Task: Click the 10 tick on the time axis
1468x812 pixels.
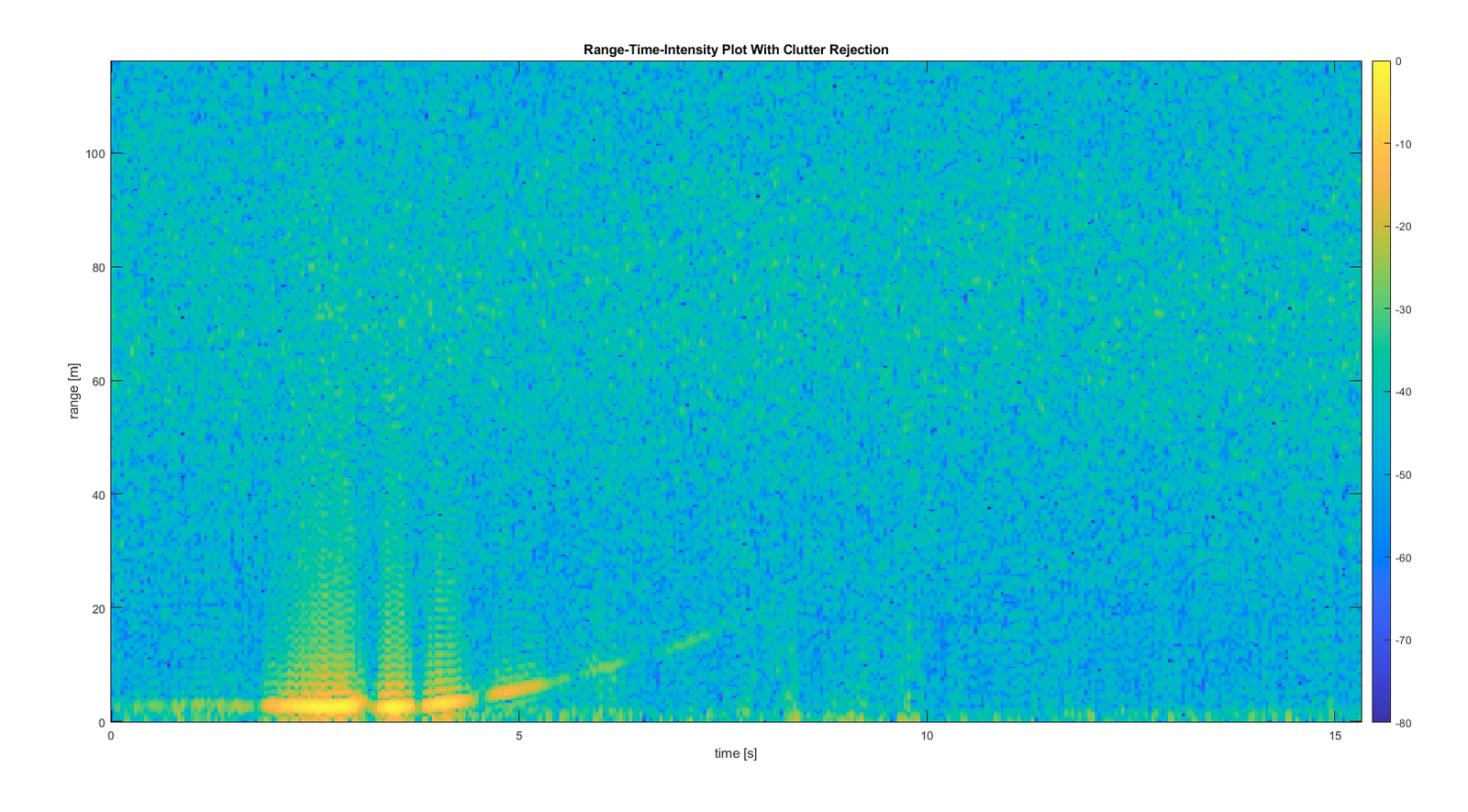Action: coord(927,736)
